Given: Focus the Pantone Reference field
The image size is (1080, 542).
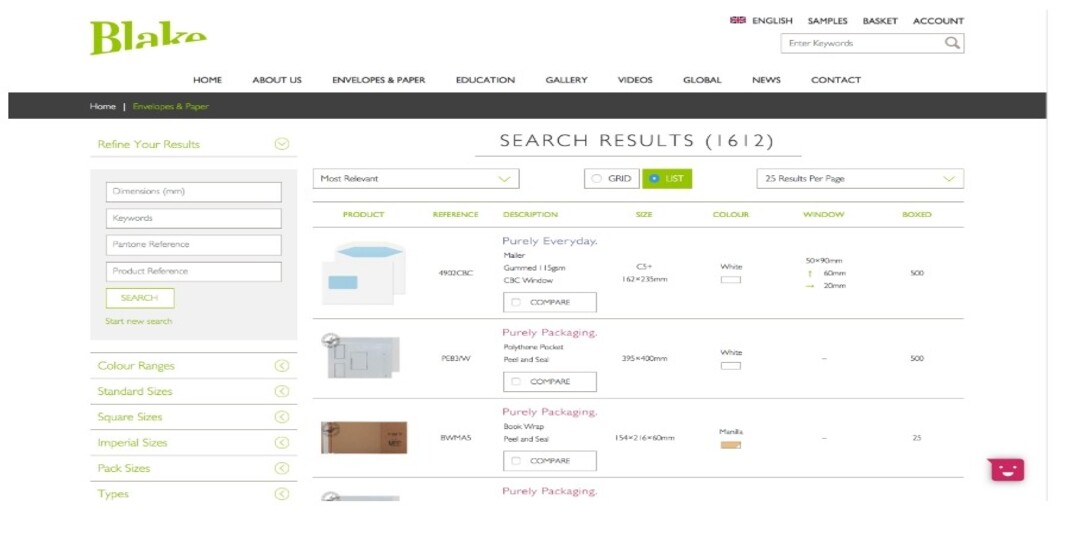Looking at the screenshot, I should click(x=194, y=244).
